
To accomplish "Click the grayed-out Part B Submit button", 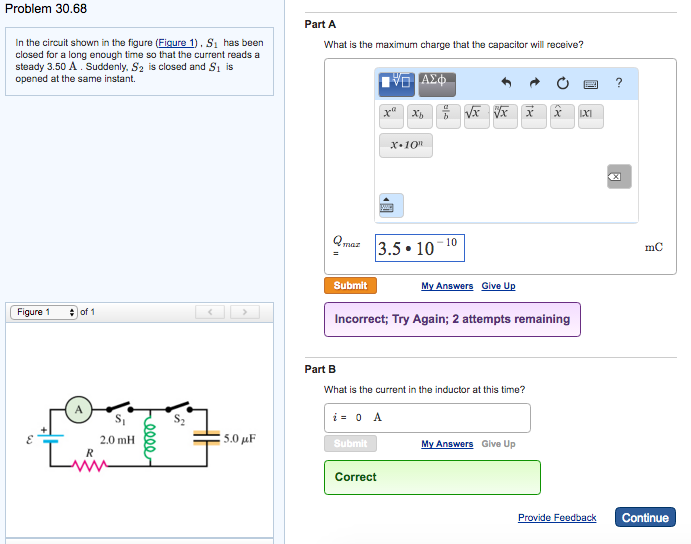I will [350, 443].
